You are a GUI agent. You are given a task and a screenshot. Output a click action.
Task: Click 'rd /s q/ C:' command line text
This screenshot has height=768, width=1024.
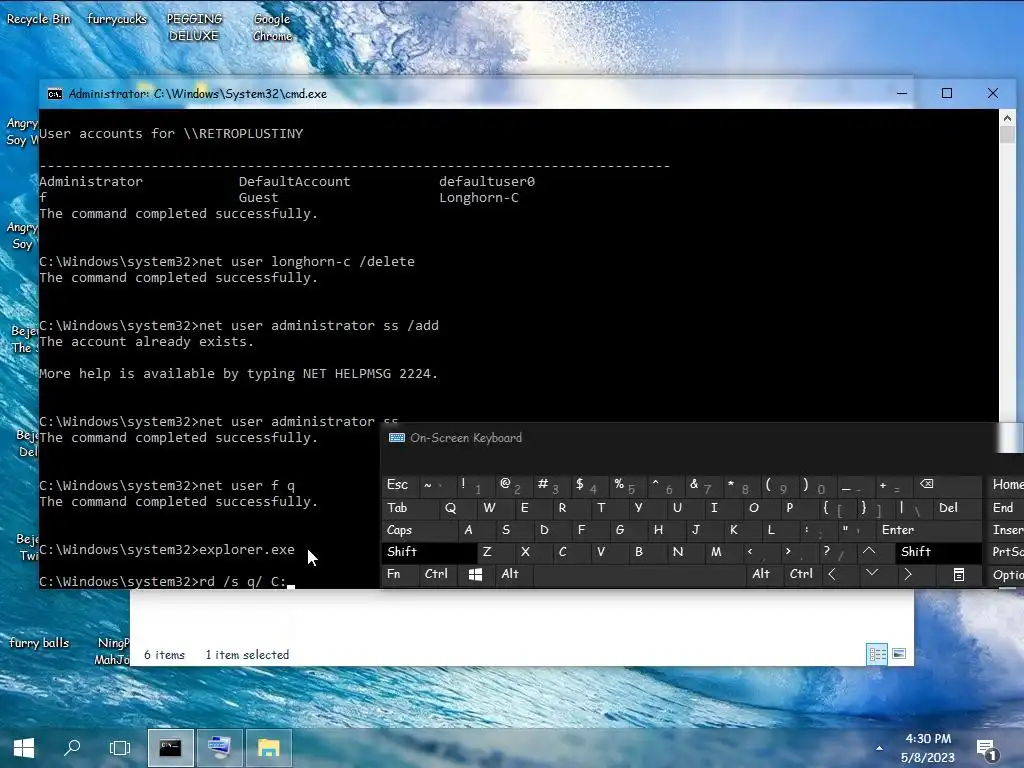[242, 581]
